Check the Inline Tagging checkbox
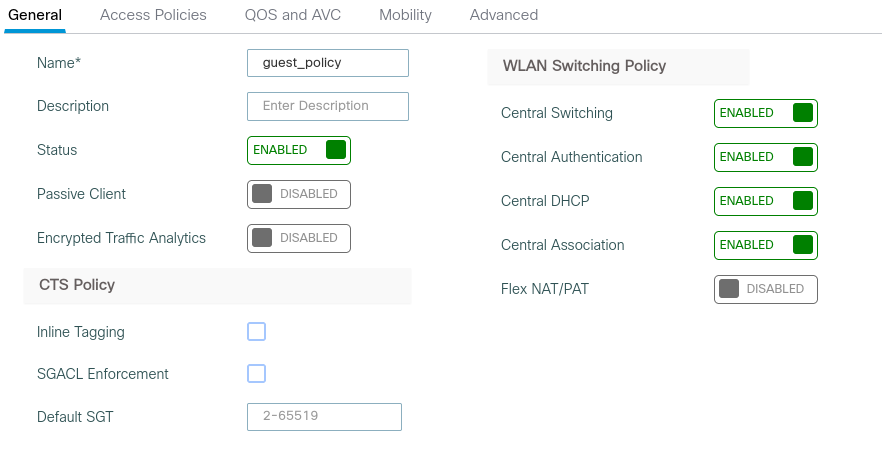Image resolution: width=882 pixels, height=449 pixels. [256, 332]
